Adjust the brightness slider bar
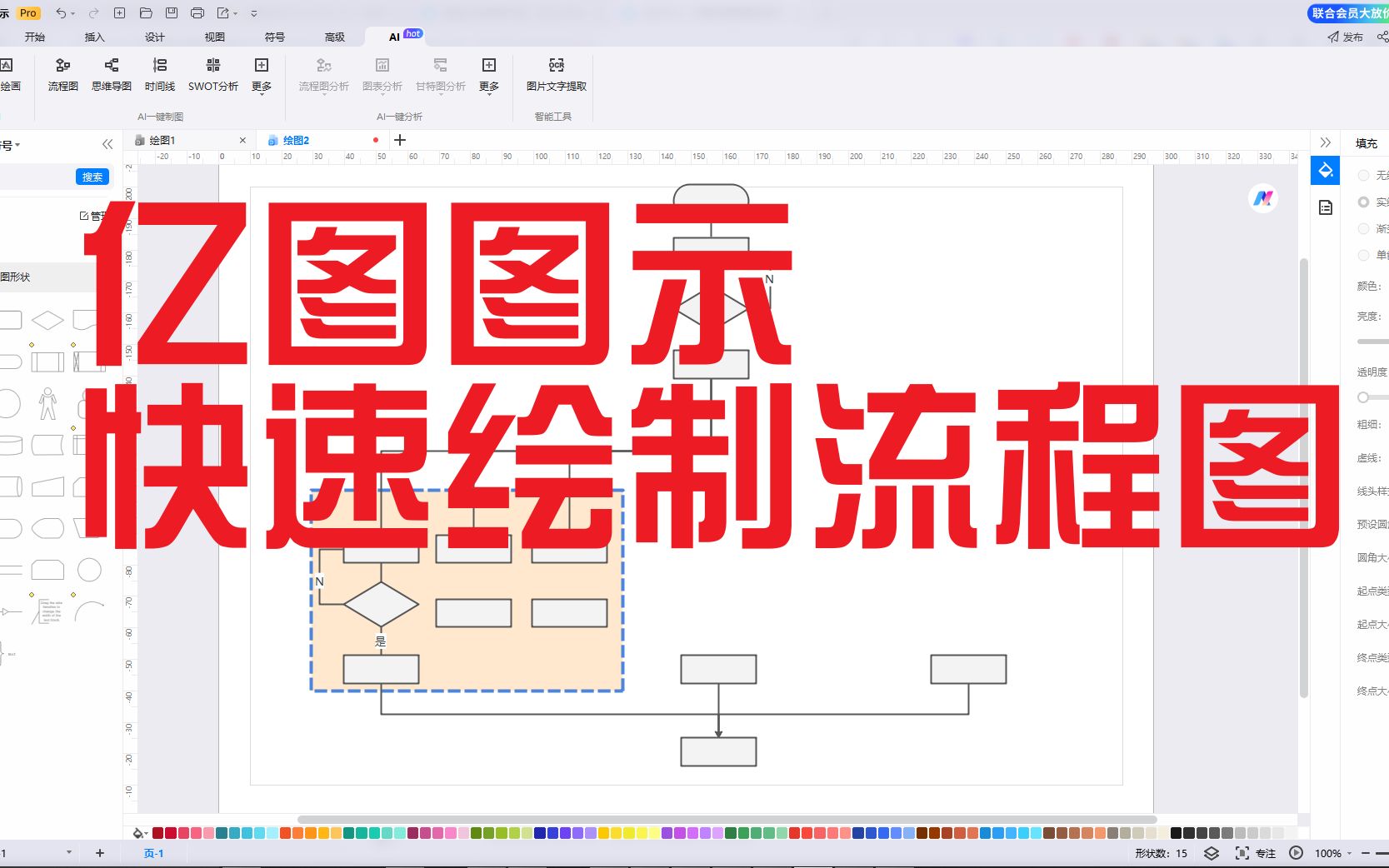This screenshot has height=868, width=1389. click(x=1373, y=342)
